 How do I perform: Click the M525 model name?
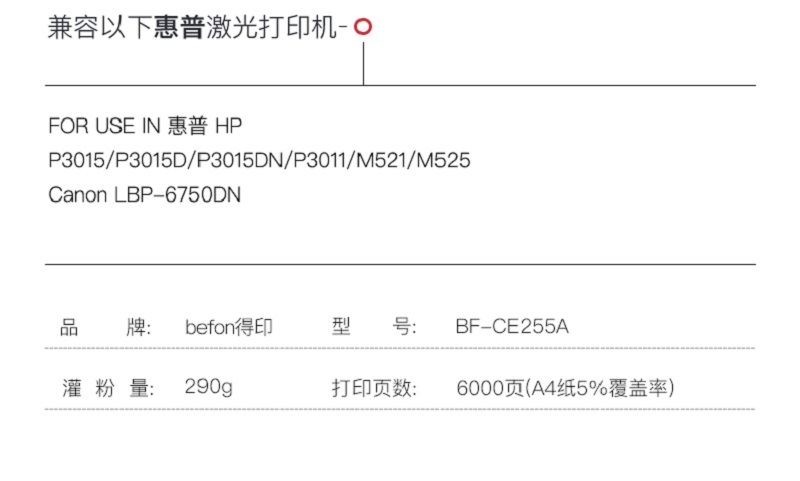point(443,161)
